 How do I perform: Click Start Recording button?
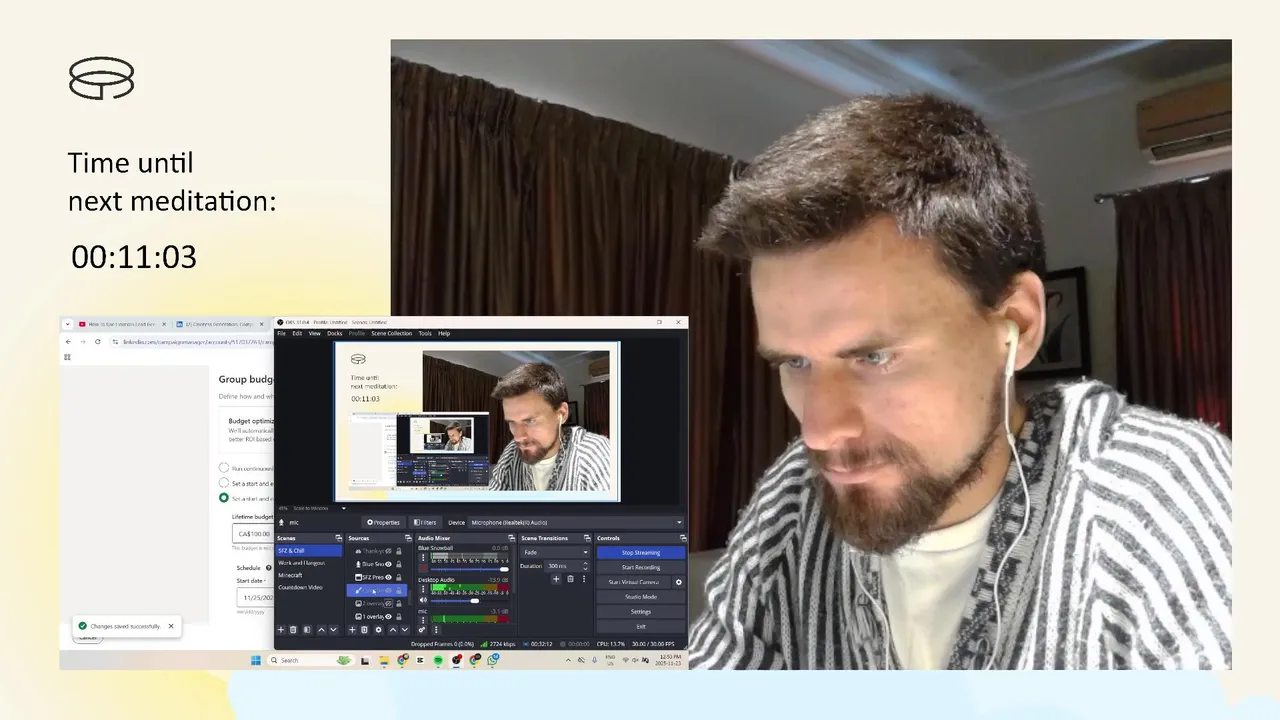tap(641, 567)
